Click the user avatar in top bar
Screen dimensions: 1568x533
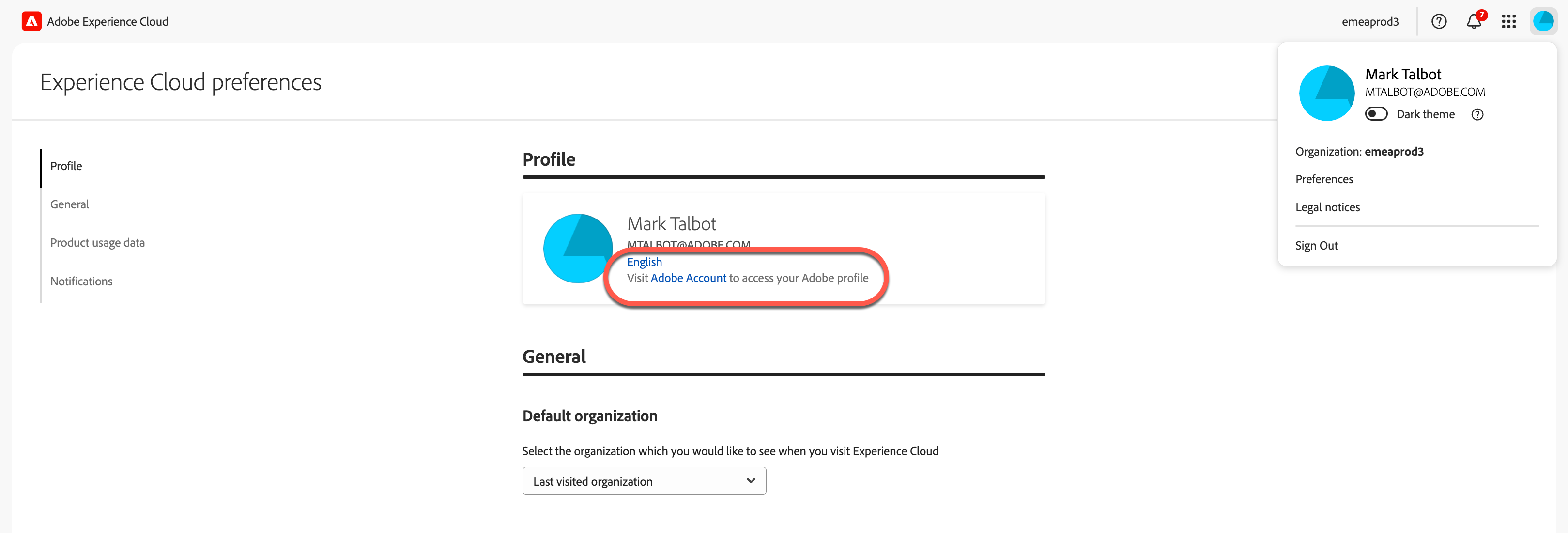[x=1543, y=21]
